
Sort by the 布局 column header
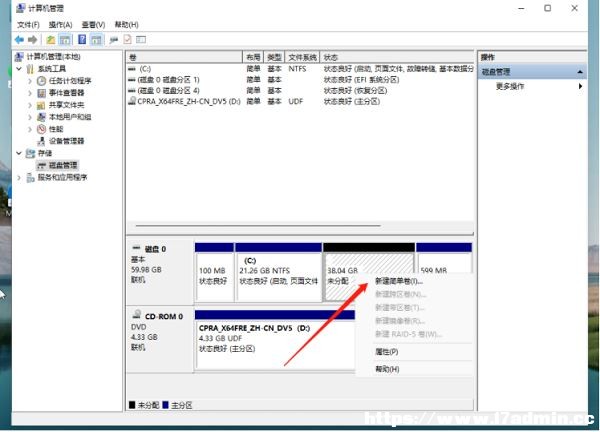(253, 57)
